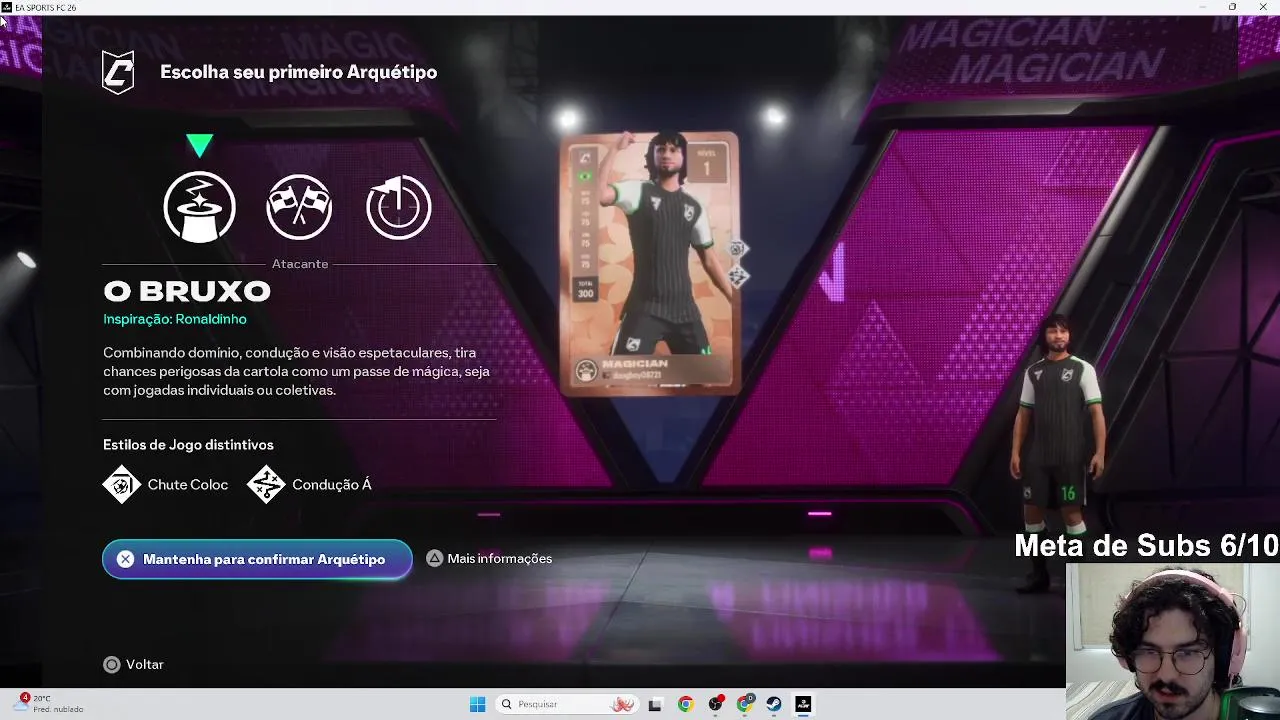The width and height of the screenshot is (1280, 720).
Task: Hold Mantenha para confirmar Arquétipo button
Action: [x=257, y=559]
